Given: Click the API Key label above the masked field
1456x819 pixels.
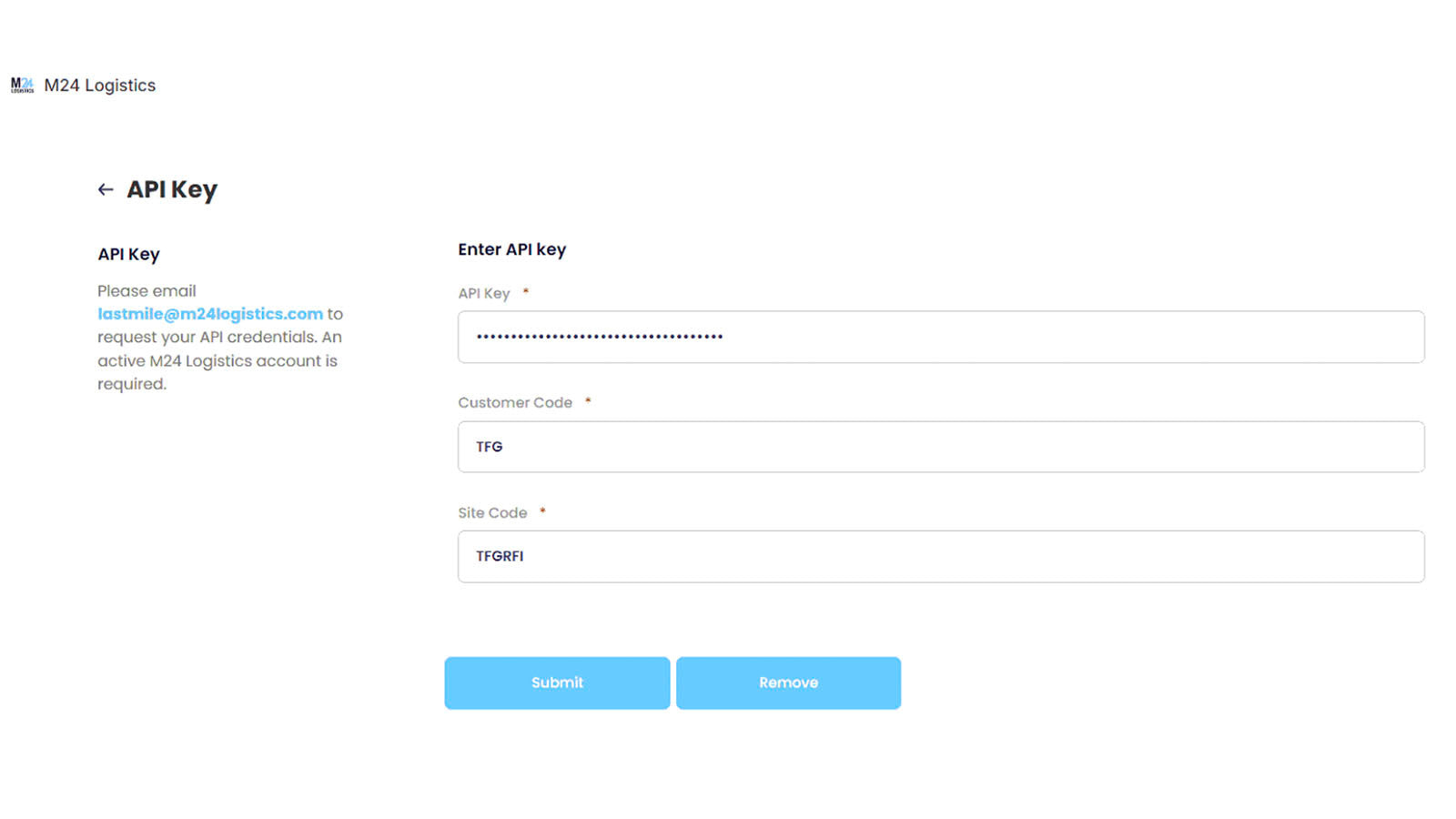Looking at the screenshot, I should (484, 293).
